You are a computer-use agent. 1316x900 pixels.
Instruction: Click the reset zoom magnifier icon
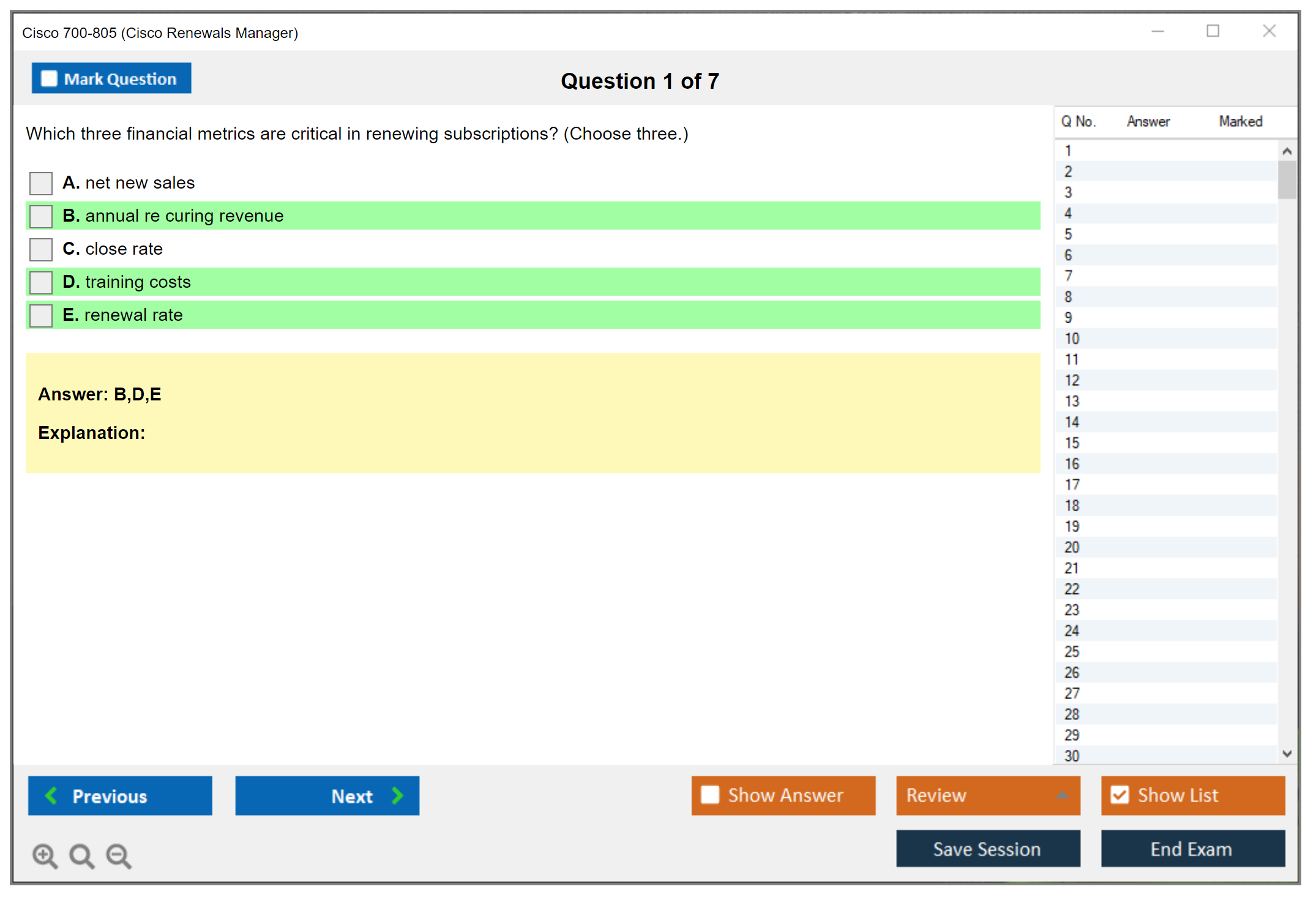click(81, 856)
